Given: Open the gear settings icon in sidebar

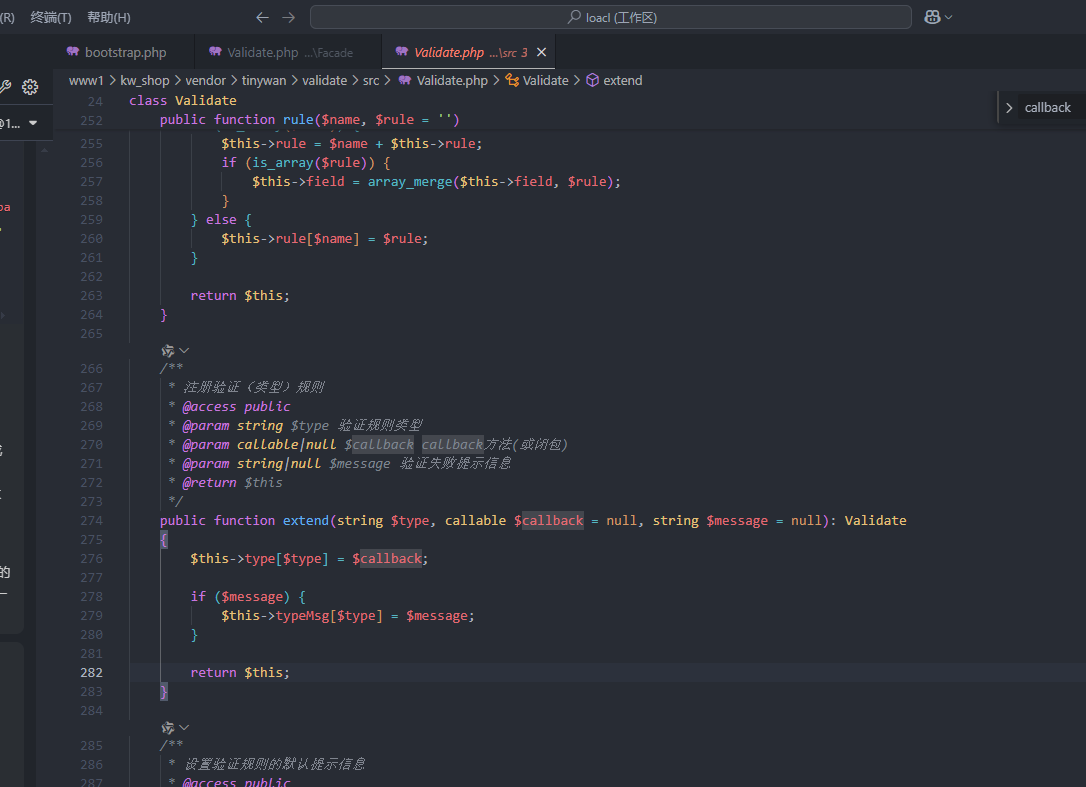Looking at the screenshot, I should tap(30, 87).
